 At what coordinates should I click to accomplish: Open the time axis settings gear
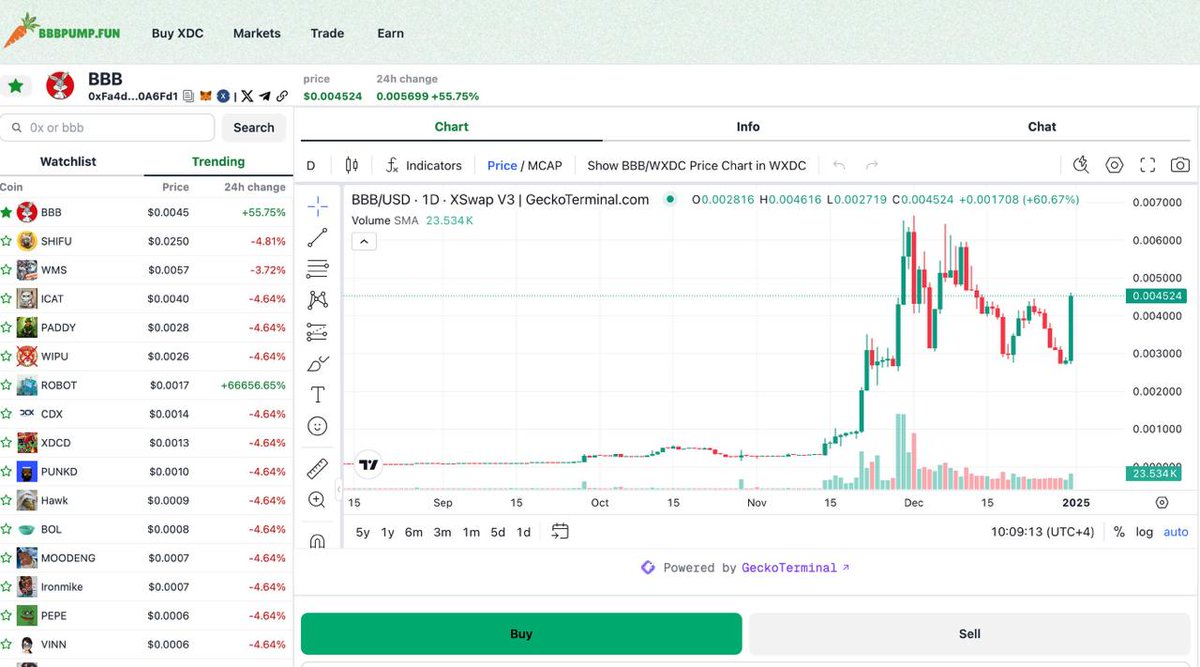pyautogui.click(x=1162, y=503)
